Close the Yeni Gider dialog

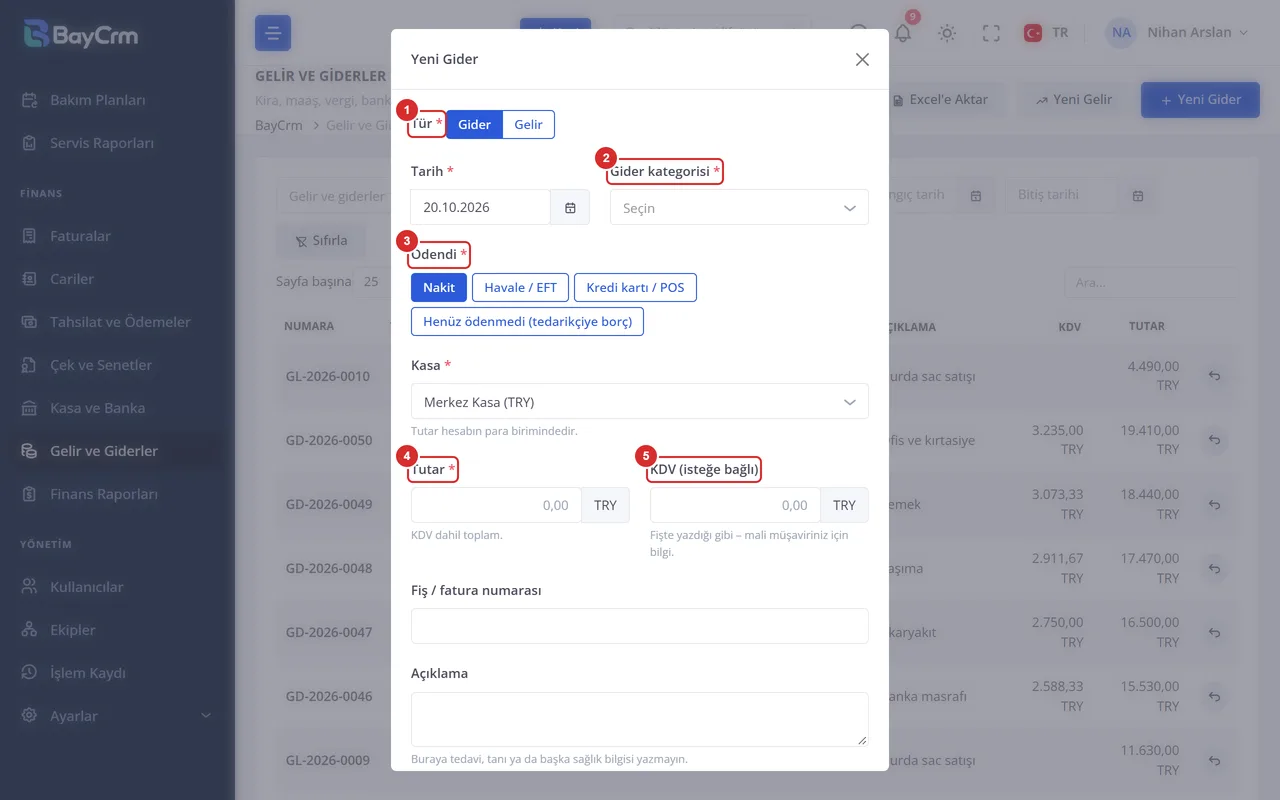[862, 59]
